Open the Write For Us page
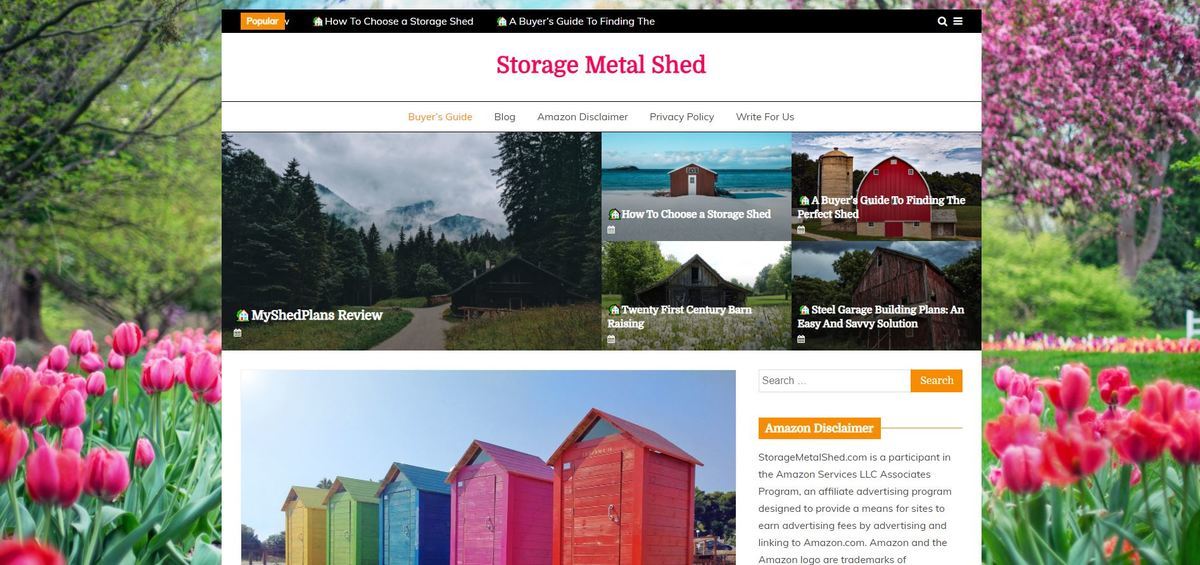Viewport: 1200px width, 565px height. (765, 117)
